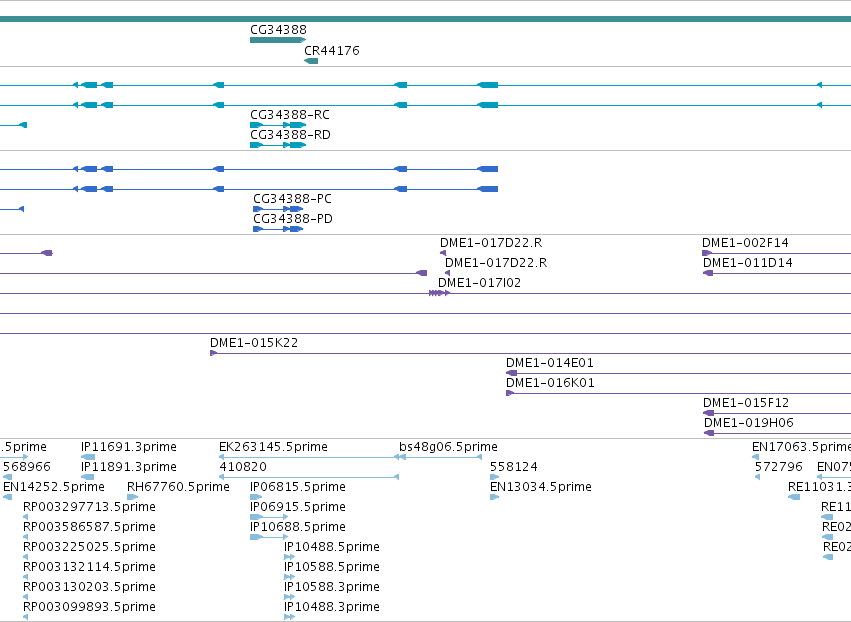
Task: Select the RP003225025.5prime EST label
Action: pos(89,547)
